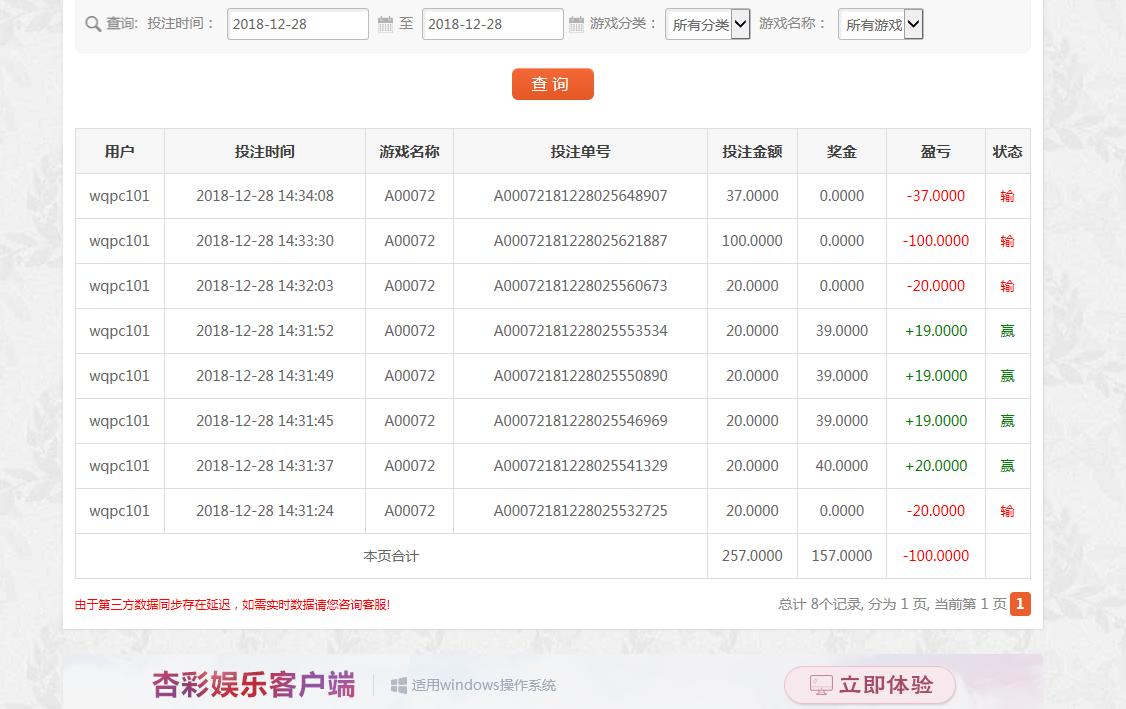Click the 用户 column header
The width and height of the screenshot is (1126, 709).
tap(119, 152)
